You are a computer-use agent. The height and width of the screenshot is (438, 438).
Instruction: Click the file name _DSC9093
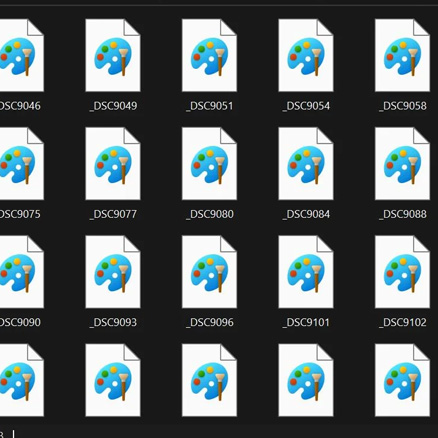(x=113, y=323)
